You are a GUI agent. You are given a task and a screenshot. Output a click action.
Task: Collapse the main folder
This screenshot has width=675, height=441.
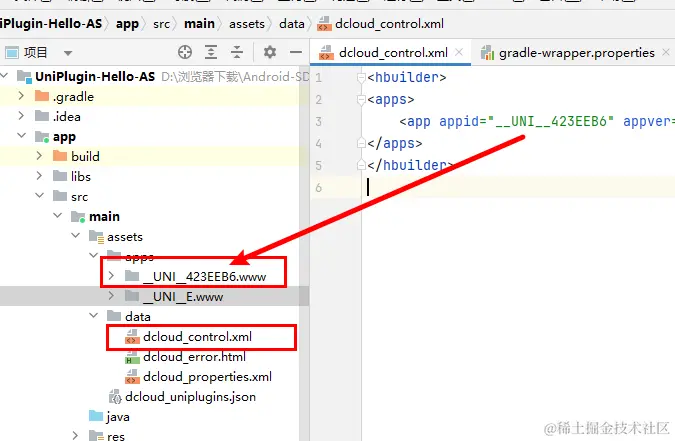pyautogui.click(x=57, y=215)
